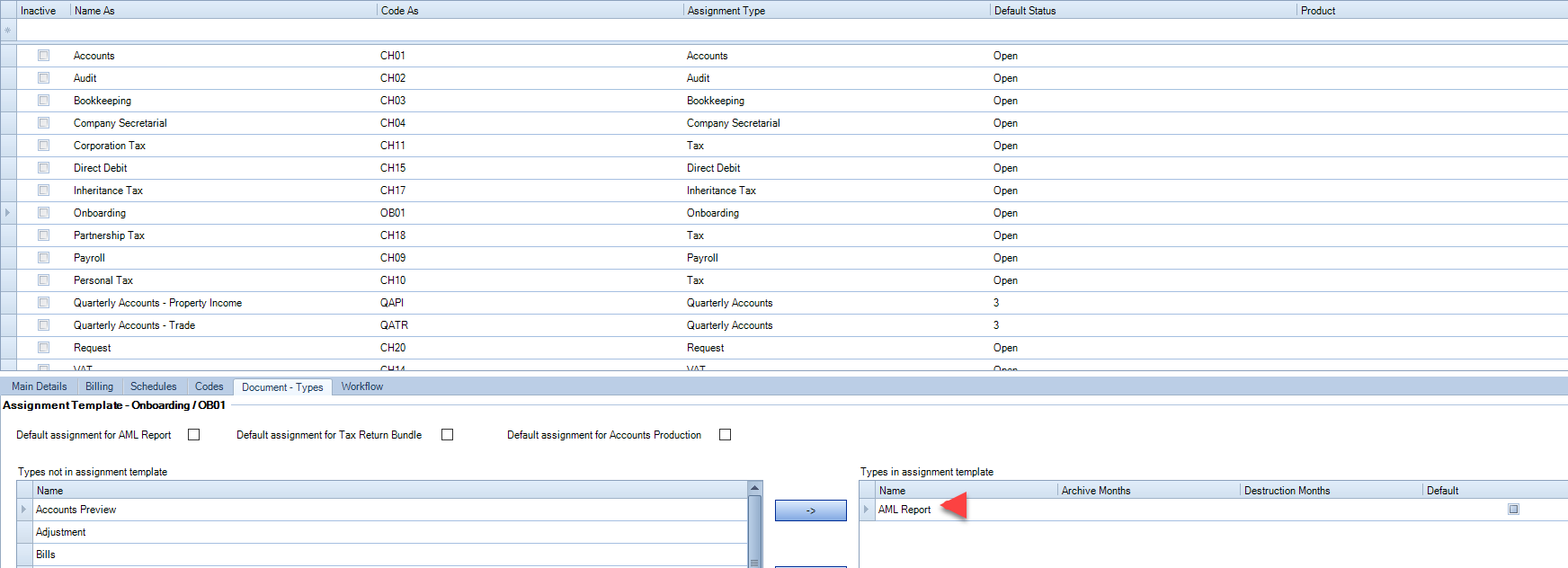Sort by the Name As column header
This screenshot has height=568, width=1568.
coord(223,11)
